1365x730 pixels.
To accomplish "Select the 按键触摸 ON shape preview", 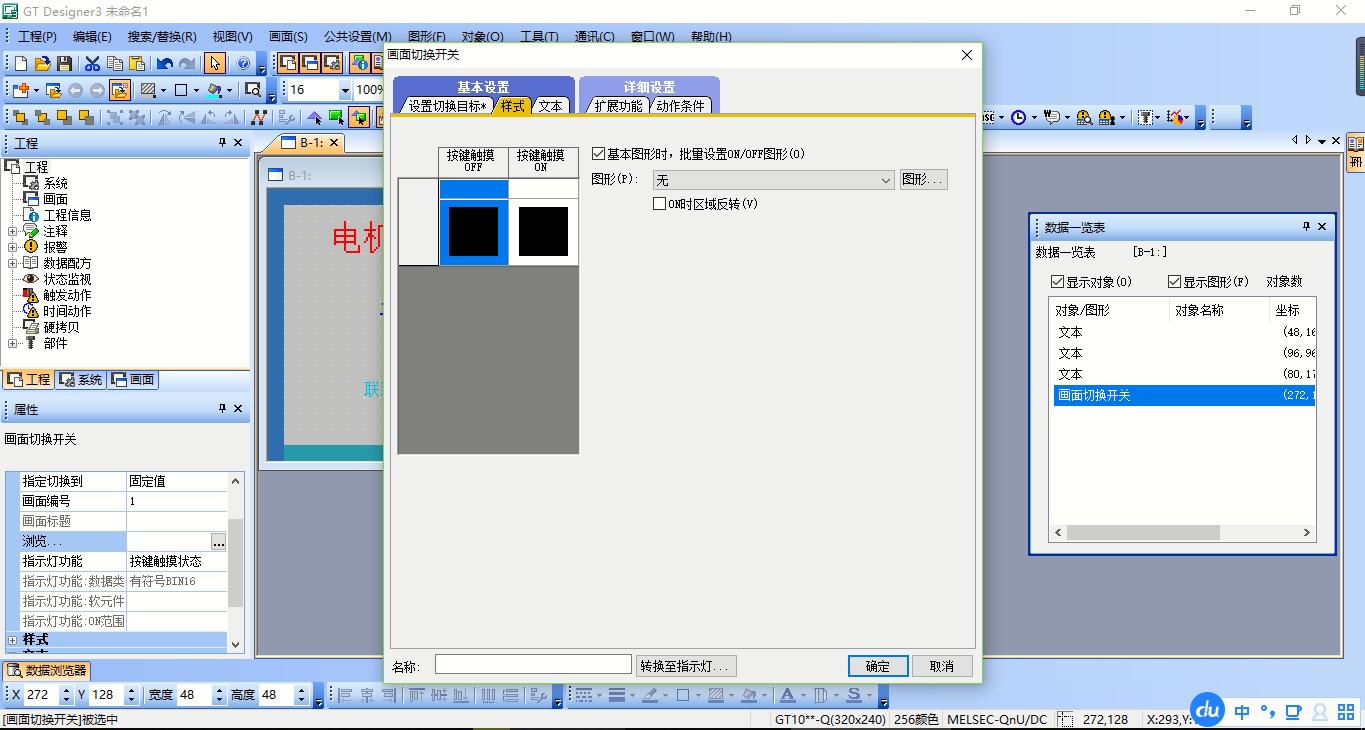I will click(543, 232).
